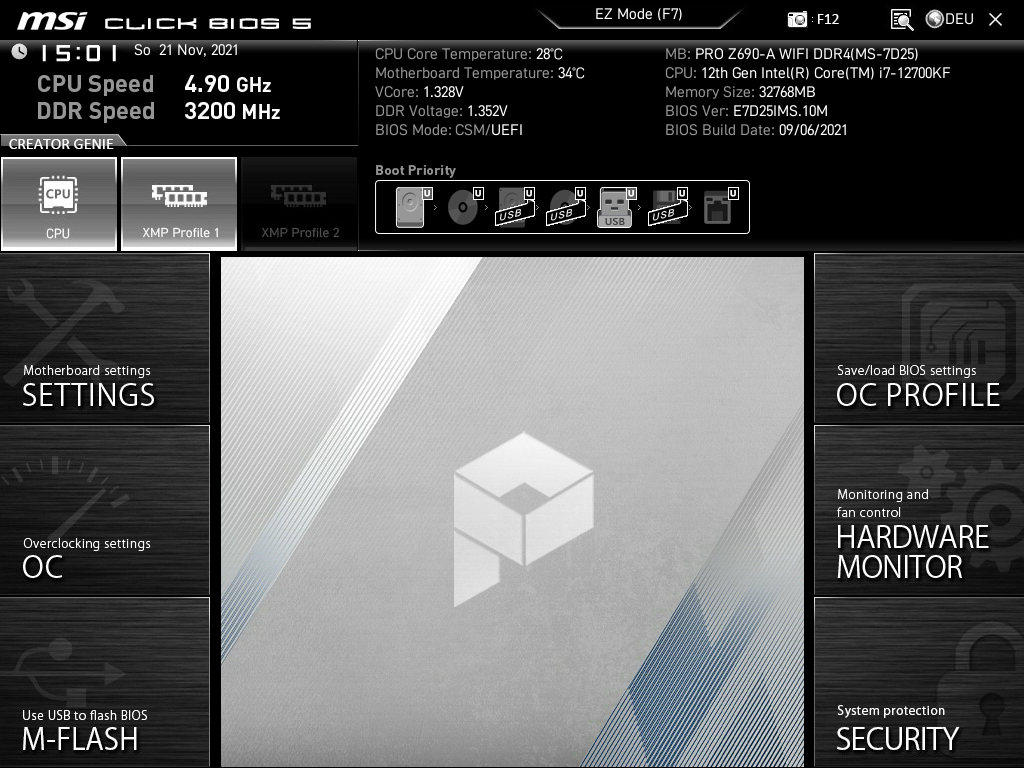The width and height of the screenshot is (1024, 768).
Task: Close the BIOS with the X icon
Action: pyautogui.click(x=995, y=20)
